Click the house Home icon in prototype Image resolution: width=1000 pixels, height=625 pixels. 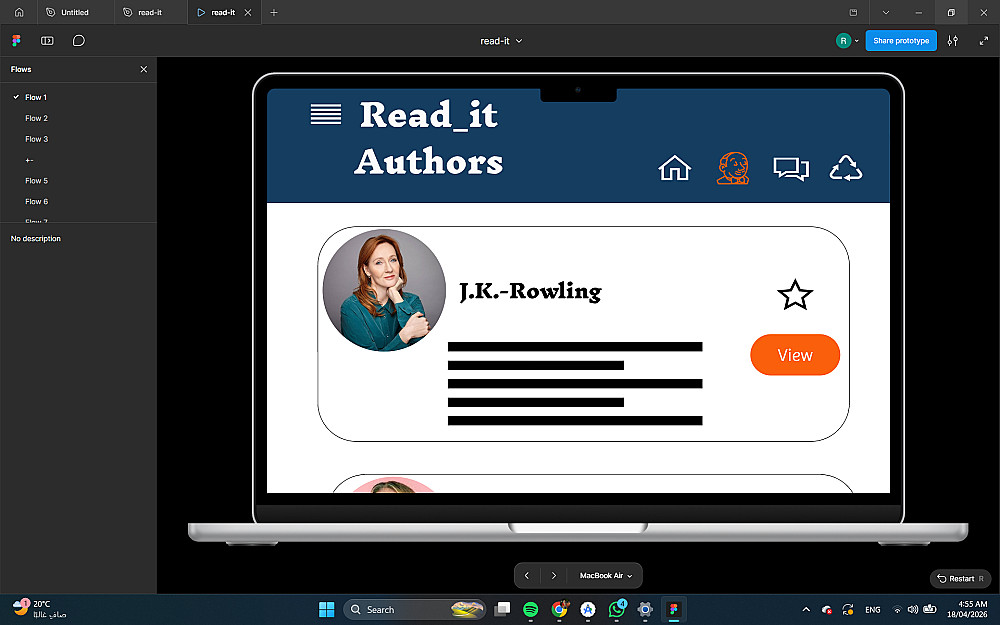[674, 168]
